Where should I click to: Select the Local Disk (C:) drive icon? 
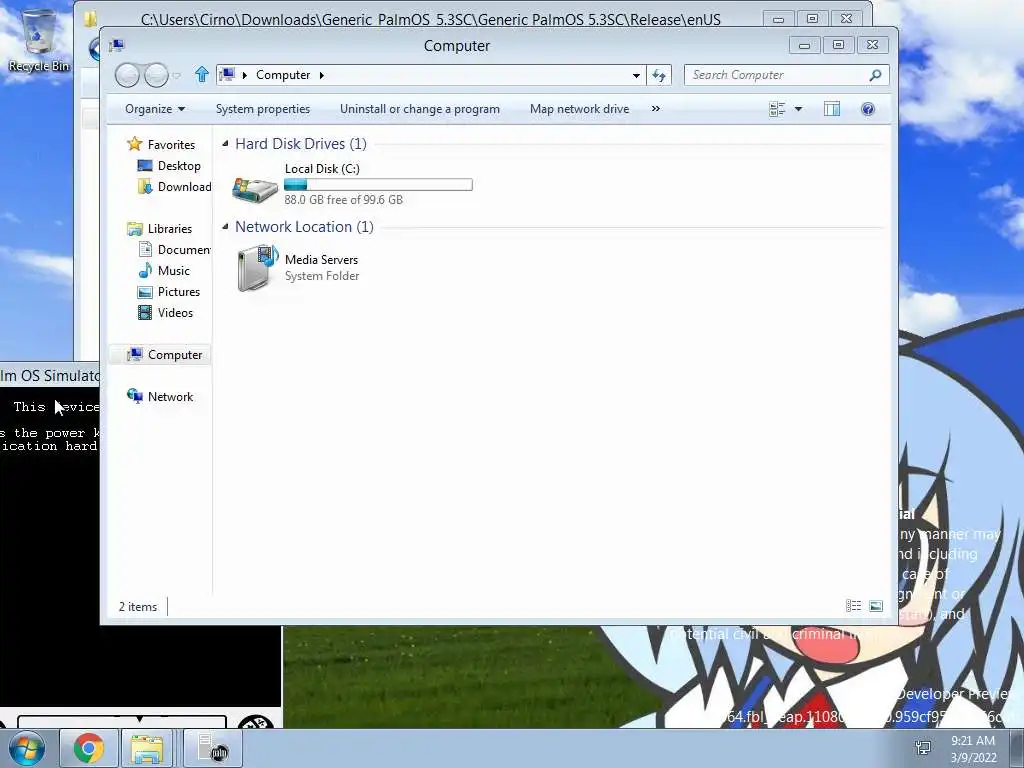click(x=255, y=189)
